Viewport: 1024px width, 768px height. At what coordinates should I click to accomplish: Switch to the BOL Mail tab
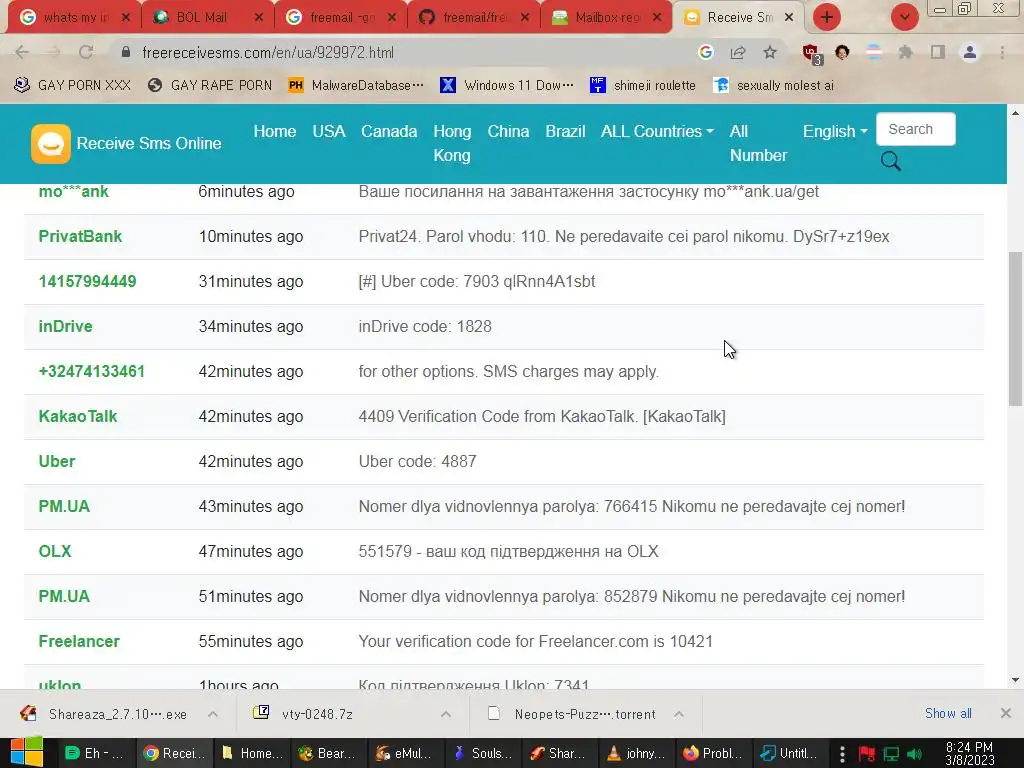[206, 17]
